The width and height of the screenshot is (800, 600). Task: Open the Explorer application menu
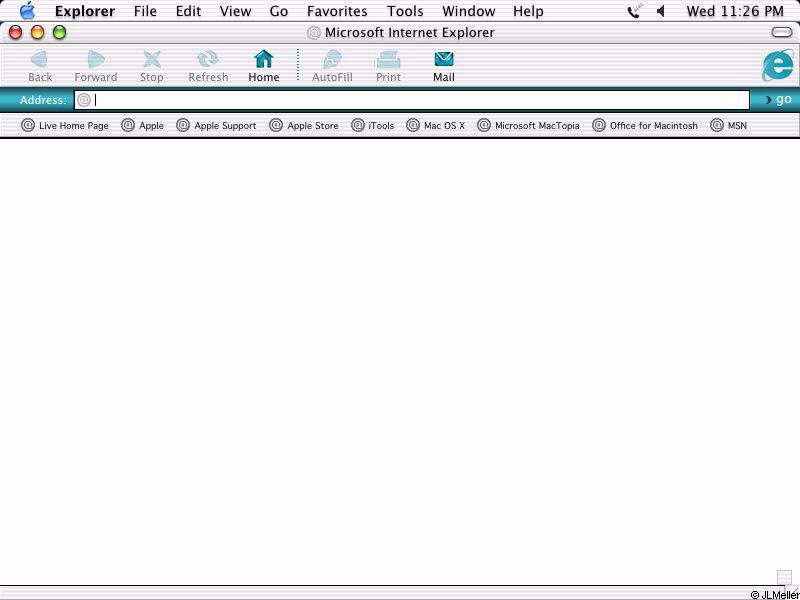pyautogui.click(x=85, y=11)
